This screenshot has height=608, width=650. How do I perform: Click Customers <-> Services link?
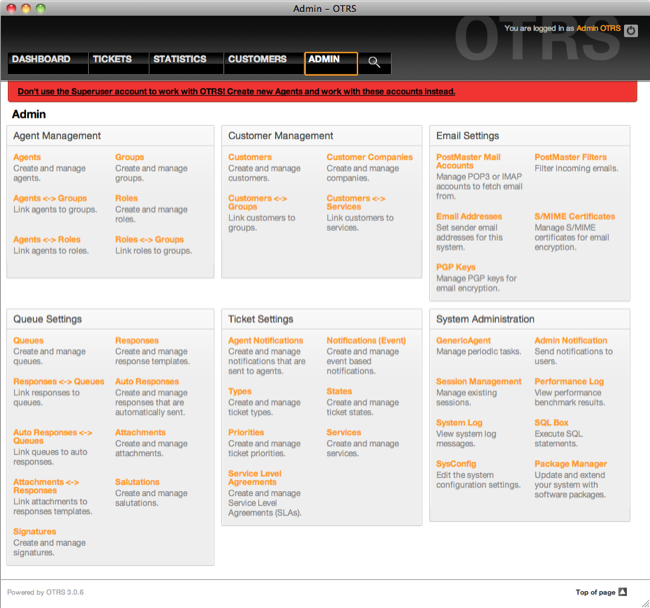click(356, 202)
